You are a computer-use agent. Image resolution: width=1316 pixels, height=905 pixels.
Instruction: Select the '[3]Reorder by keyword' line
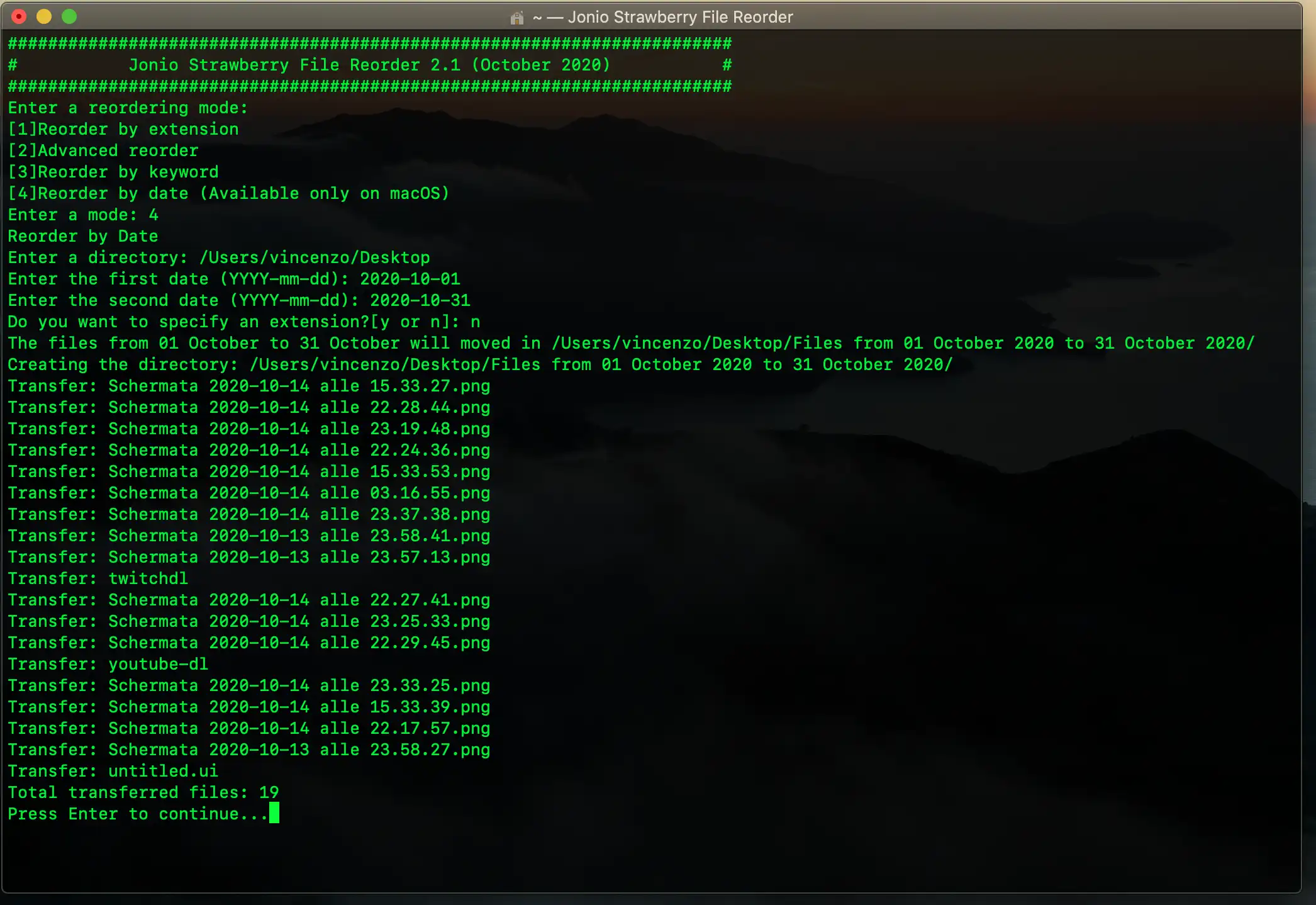[113, 172]
